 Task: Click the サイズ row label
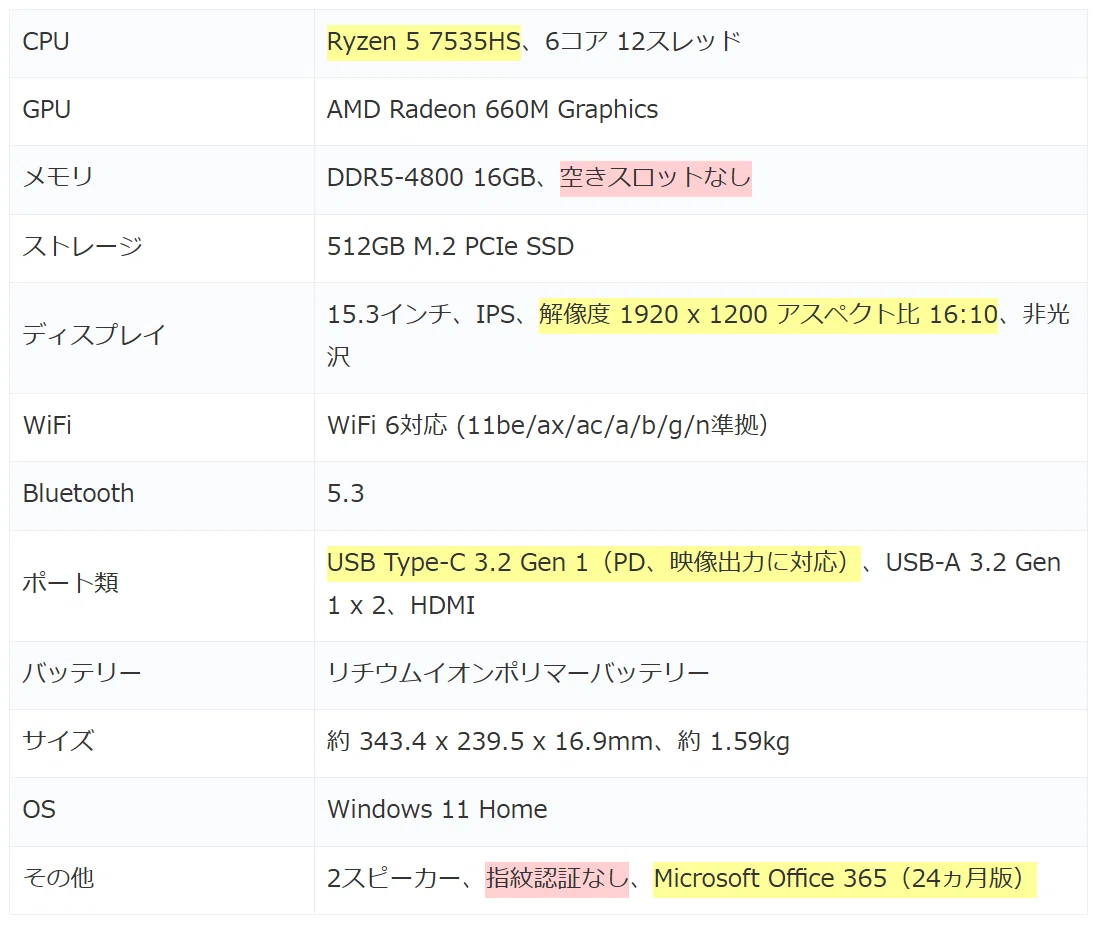(58, 741)
